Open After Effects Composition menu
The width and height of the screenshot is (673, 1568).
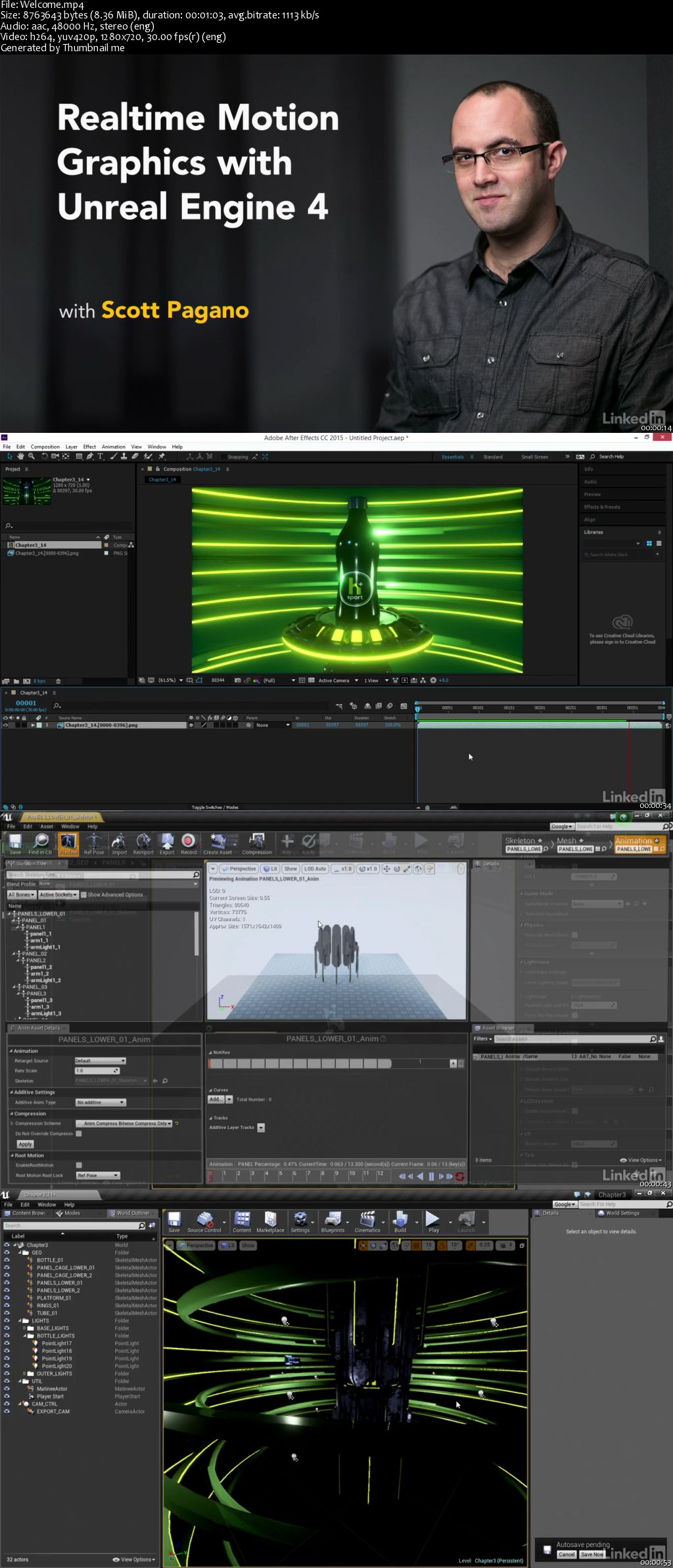45,447
